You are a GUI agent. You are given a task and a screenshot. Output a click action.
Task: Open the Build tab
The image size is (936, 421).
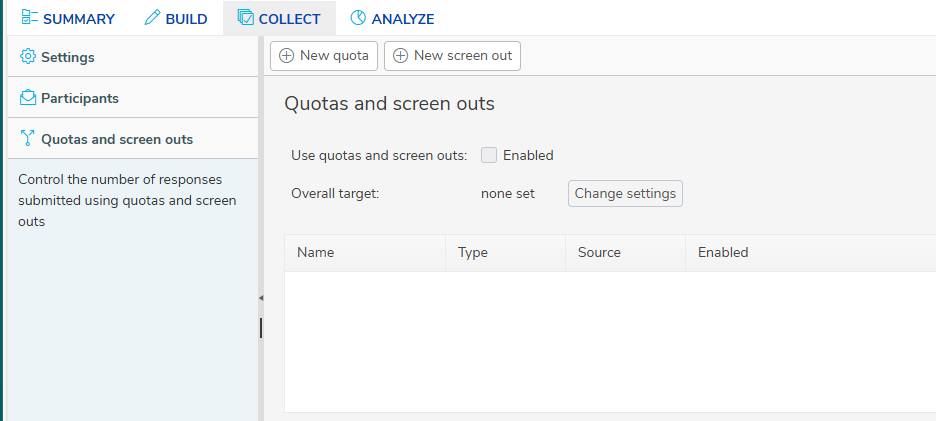tap(176, 19)
